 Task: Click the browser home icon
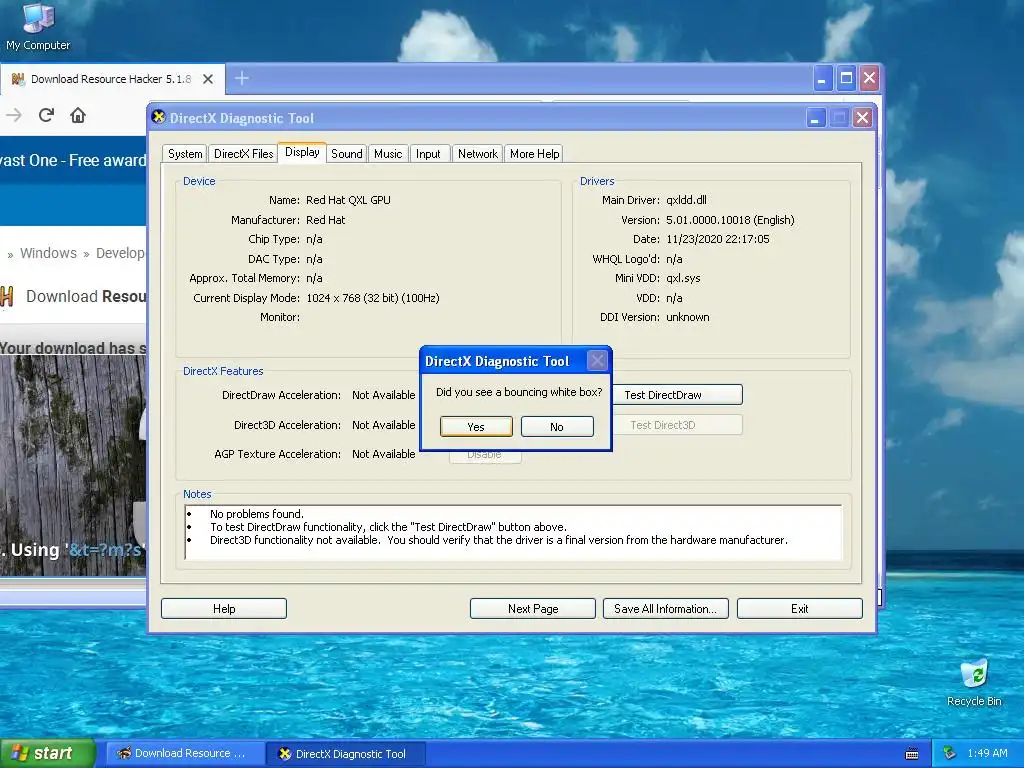click(x=78, y=116)
